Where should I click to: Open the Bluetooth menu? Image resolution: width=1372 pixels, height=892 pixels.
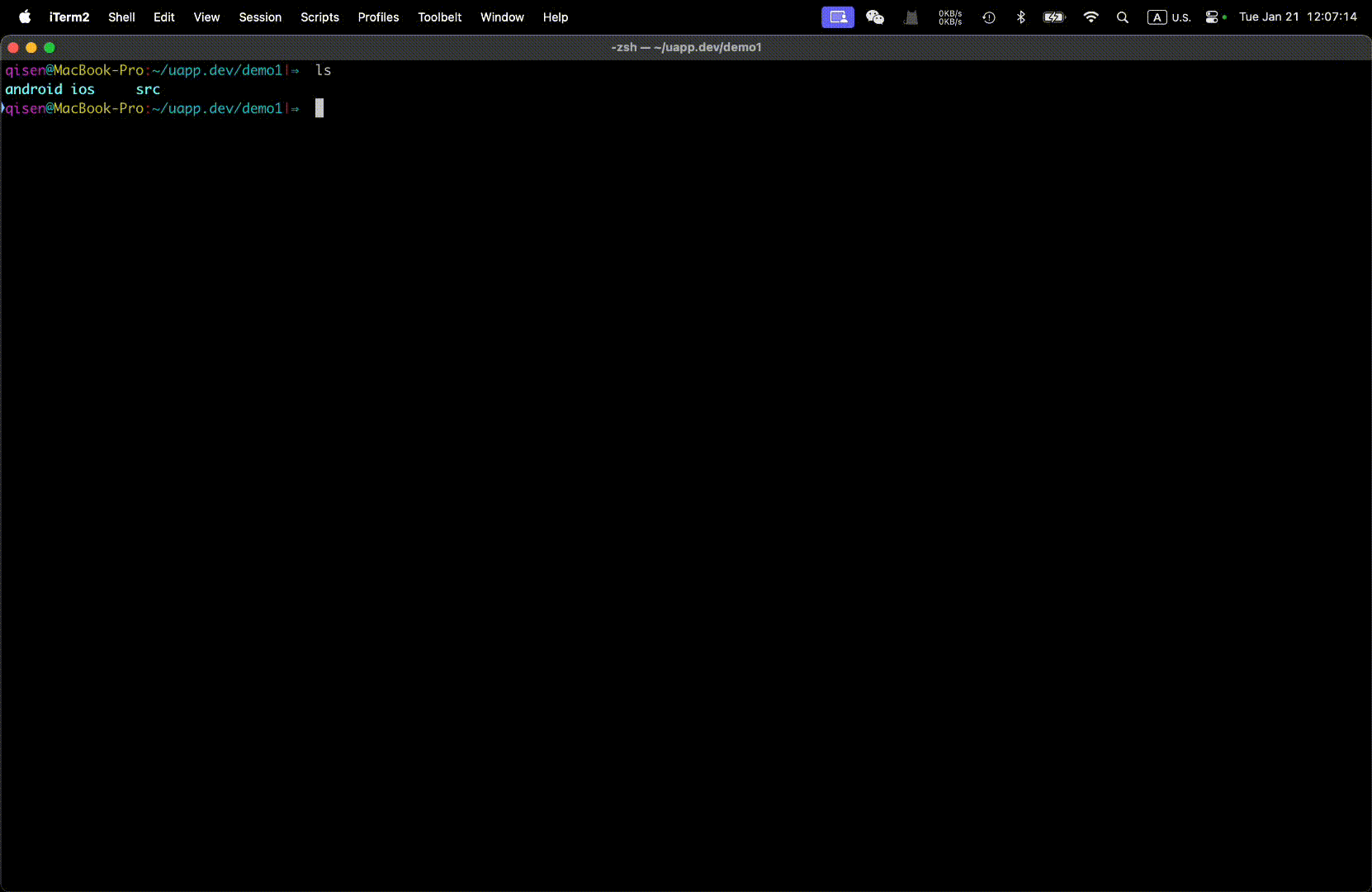pos(1021,17)
